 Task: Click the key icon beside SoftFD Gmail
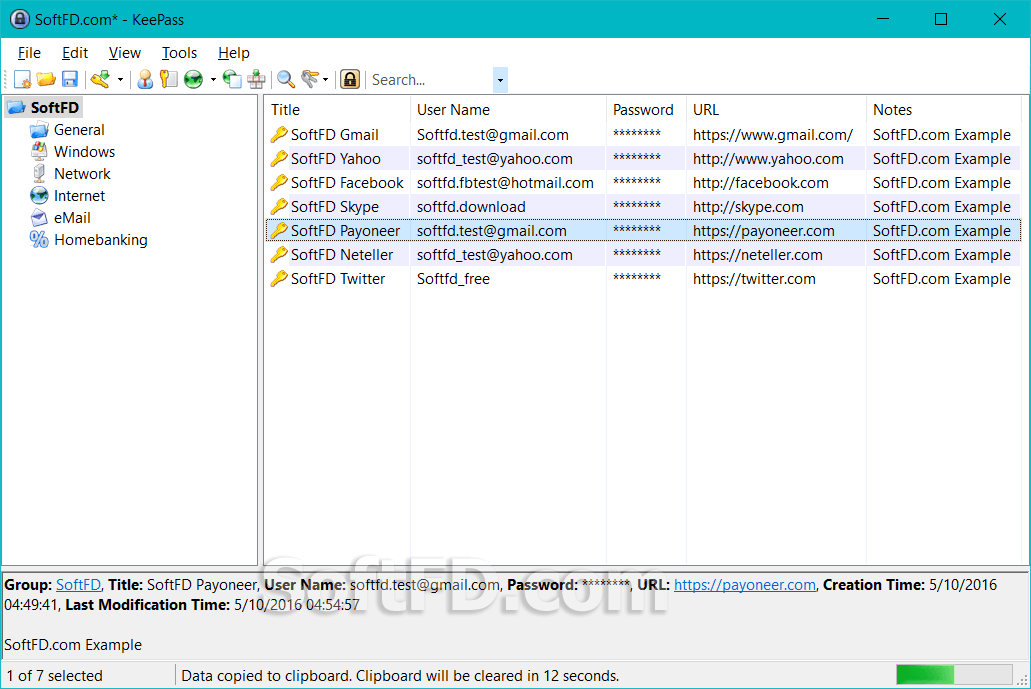click(x=279, y=135)
